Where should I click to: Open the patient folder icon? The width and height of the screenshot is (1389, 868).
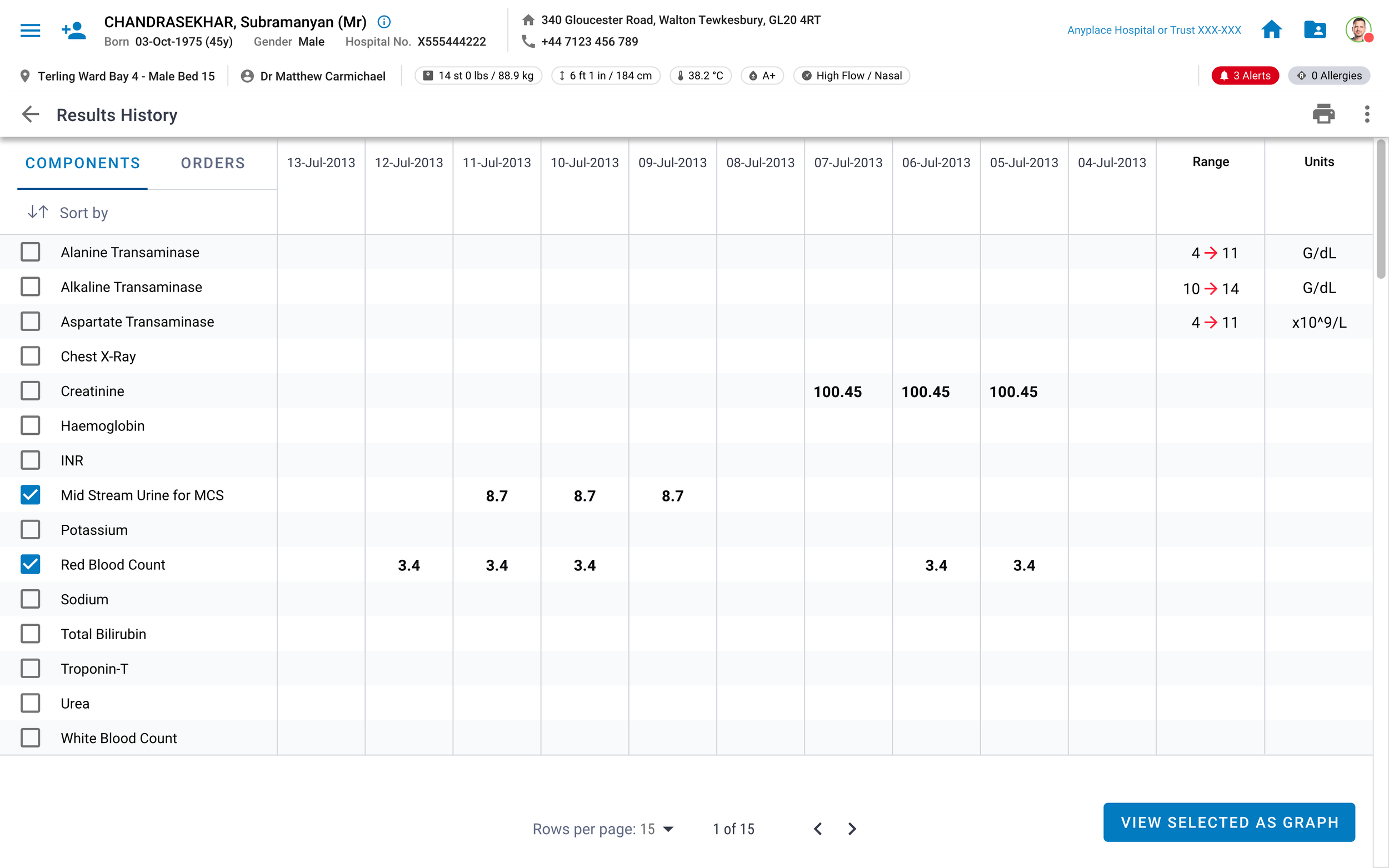point(1315,30)
